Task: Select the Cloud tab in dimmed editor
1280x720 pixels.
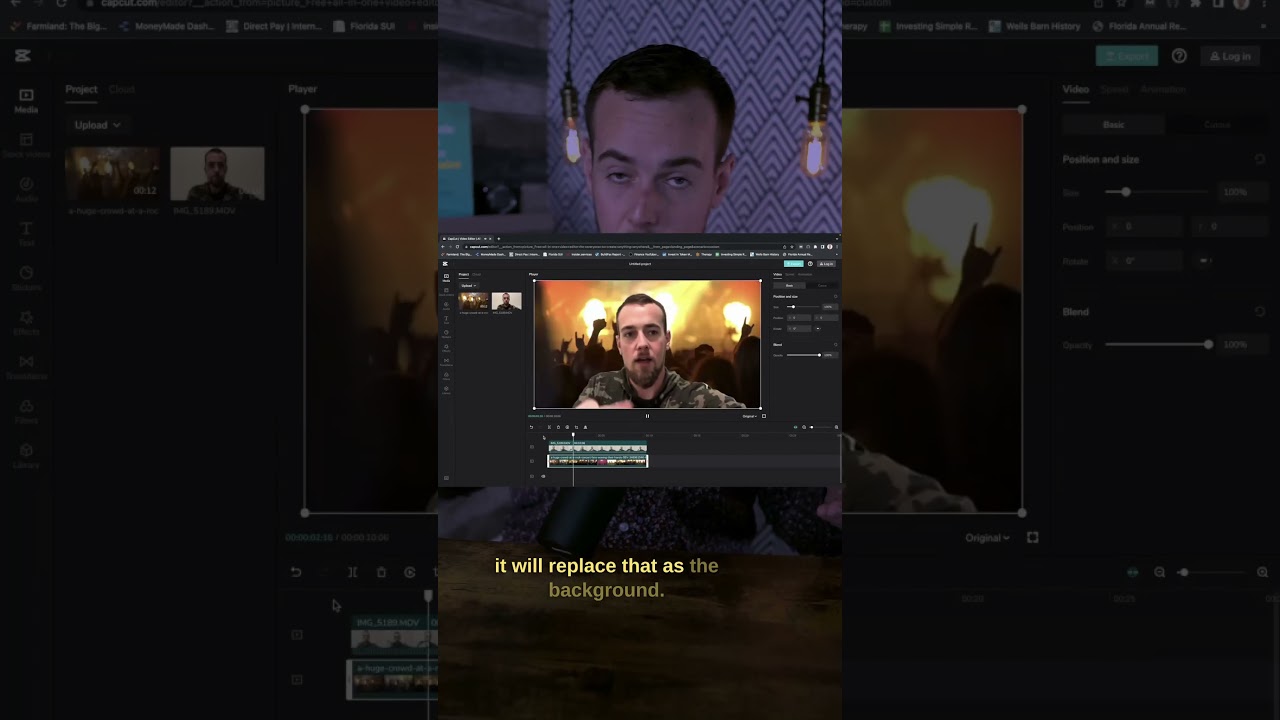Action: tap(121, 89)
